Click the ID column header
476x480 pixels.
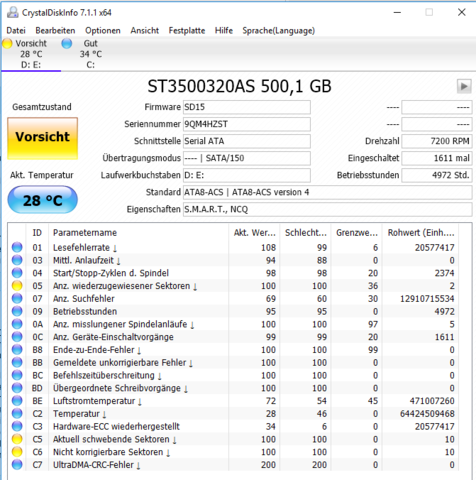coord(37,233)
